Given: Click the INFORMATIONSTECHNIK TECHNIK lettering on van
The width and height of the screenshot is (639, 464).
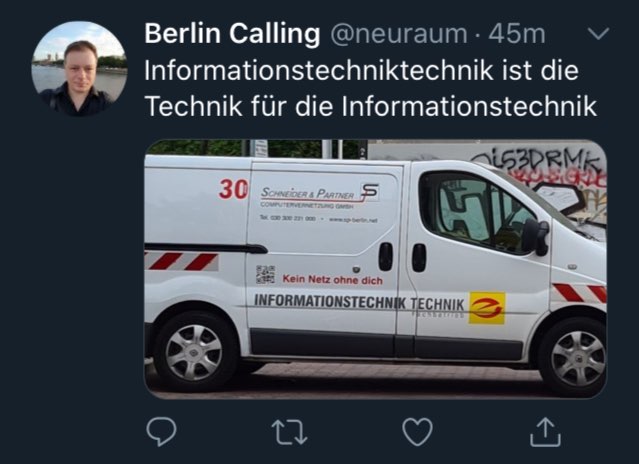Looking at the screenshot, I should click(x=359, y=302).
